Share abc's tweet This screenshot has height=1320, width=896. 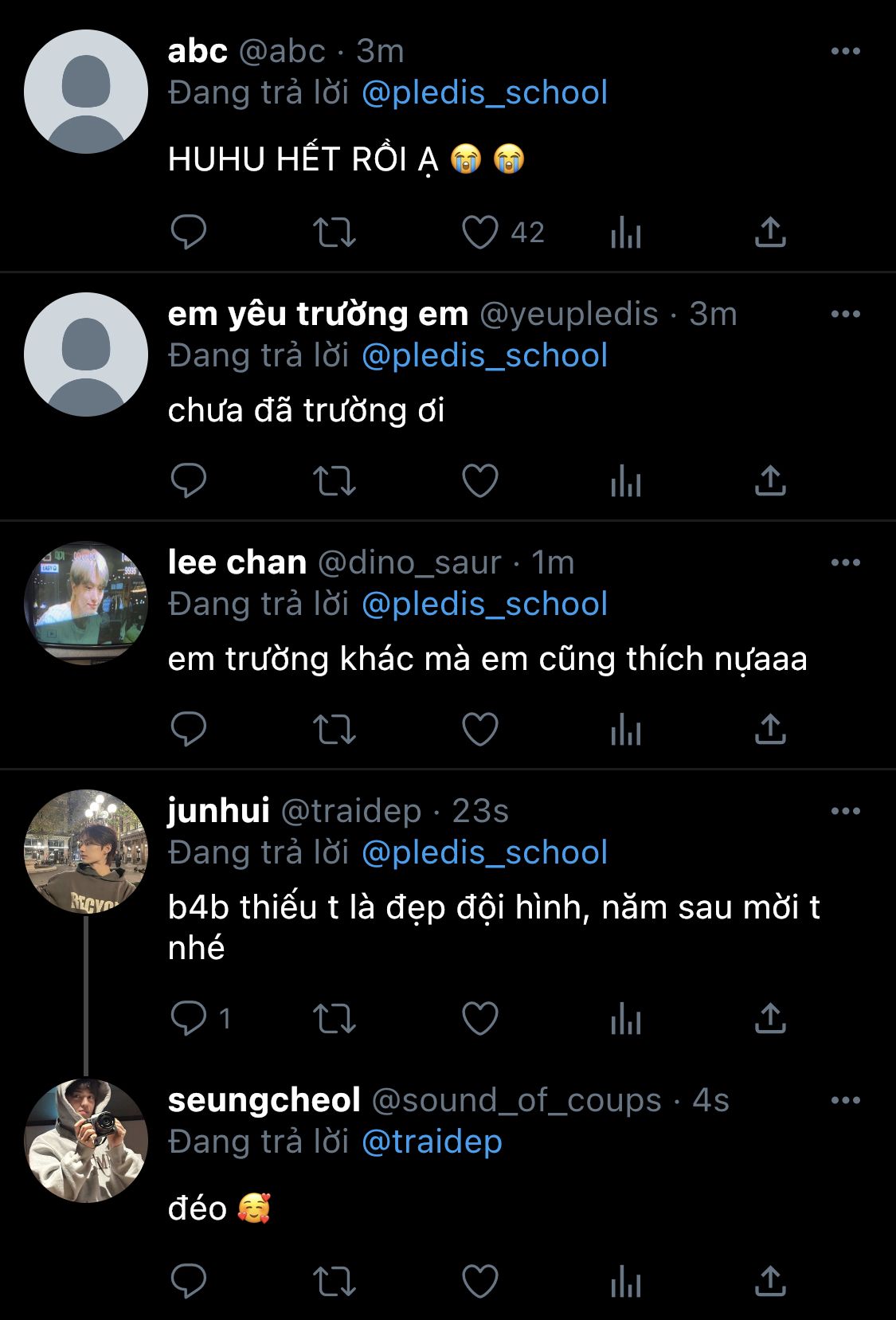pos(770,233)
